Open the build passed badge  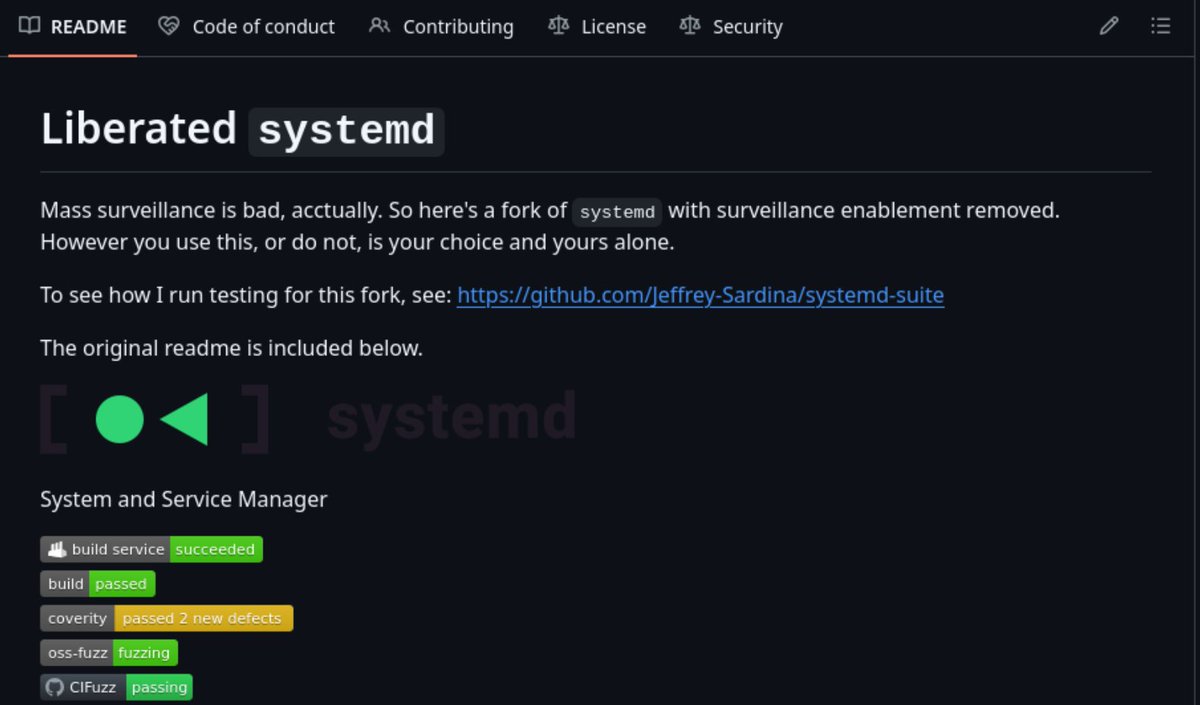(x=97, y=584)
